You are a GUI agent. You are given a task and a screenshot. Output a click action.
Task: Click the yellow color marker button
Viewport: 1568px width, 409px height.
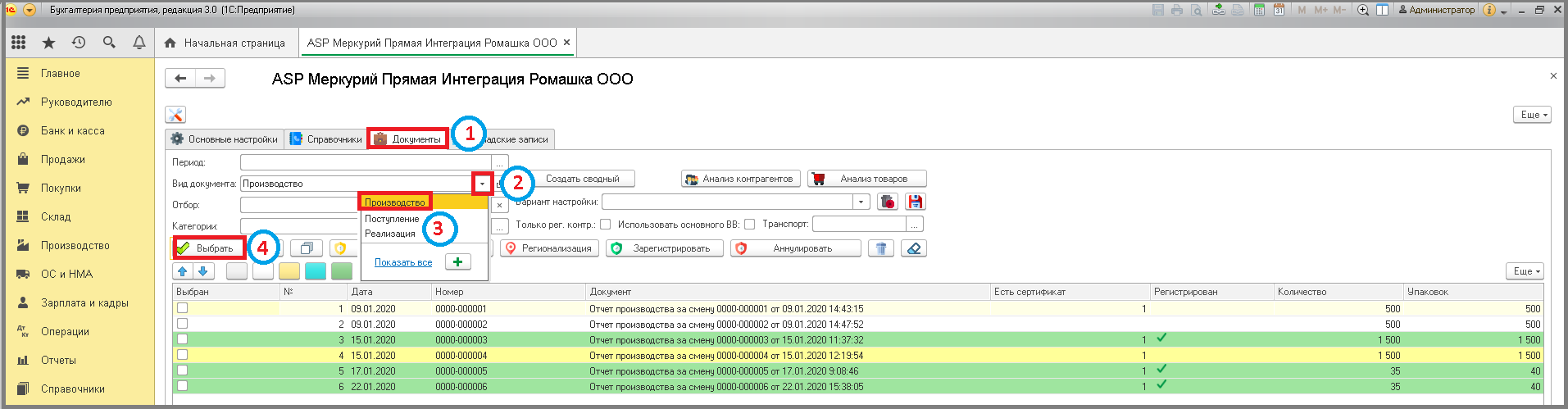tap(289, 271)
